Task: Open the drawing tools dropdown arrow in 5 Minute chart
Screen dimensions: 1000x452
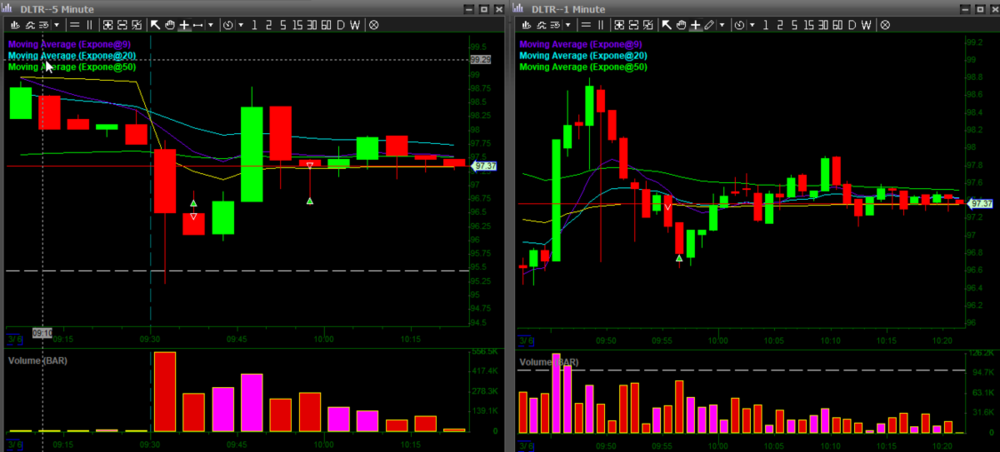Action: tap(211, 23)
